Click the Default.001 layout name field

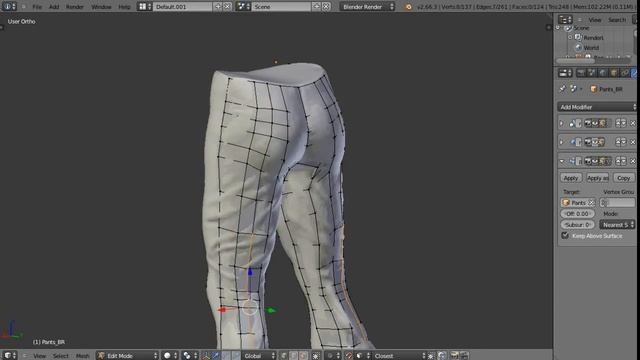coord(183,7)
